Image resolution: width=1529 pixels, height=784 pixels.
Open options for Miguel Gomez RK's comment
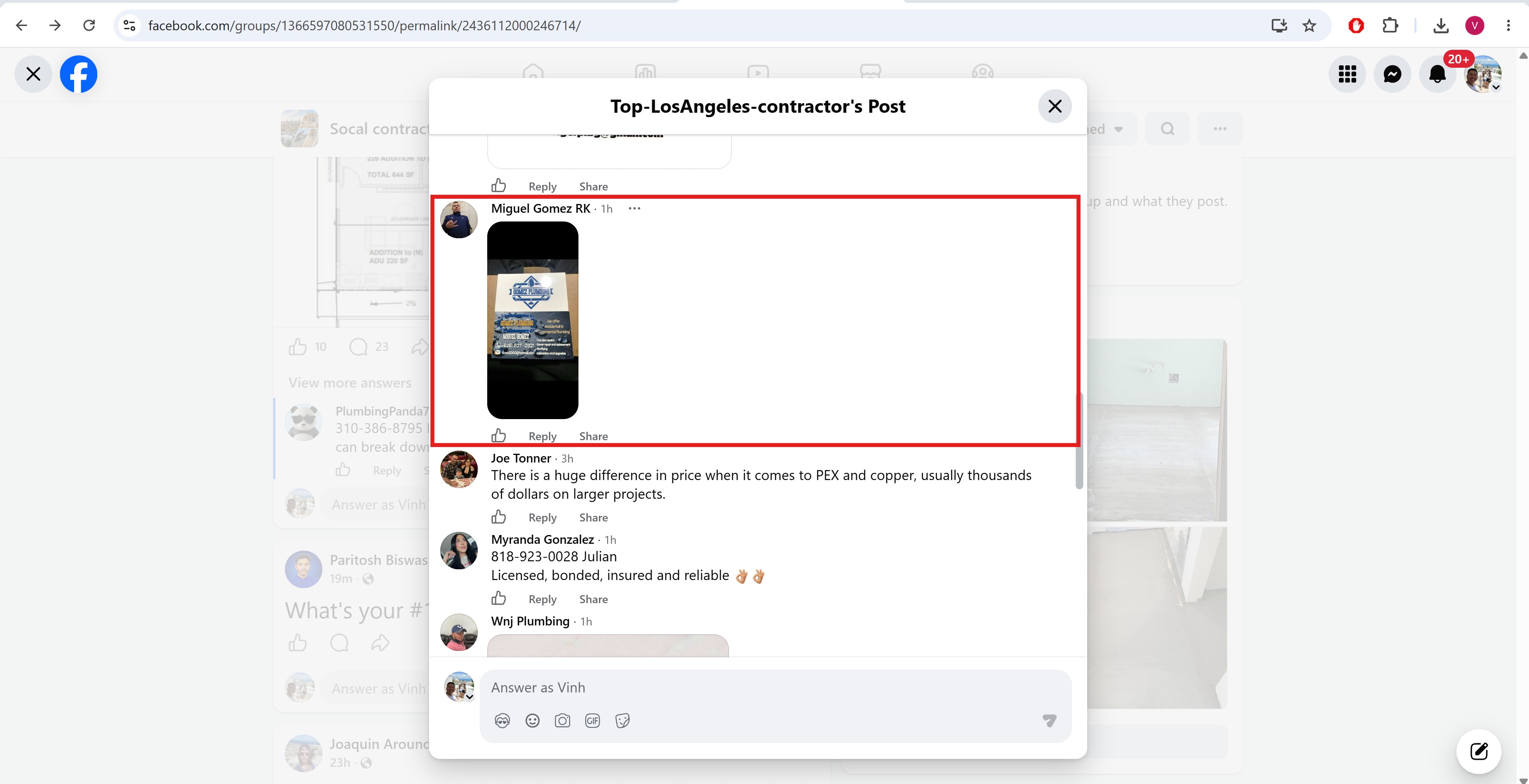click(x=635, y=208)
